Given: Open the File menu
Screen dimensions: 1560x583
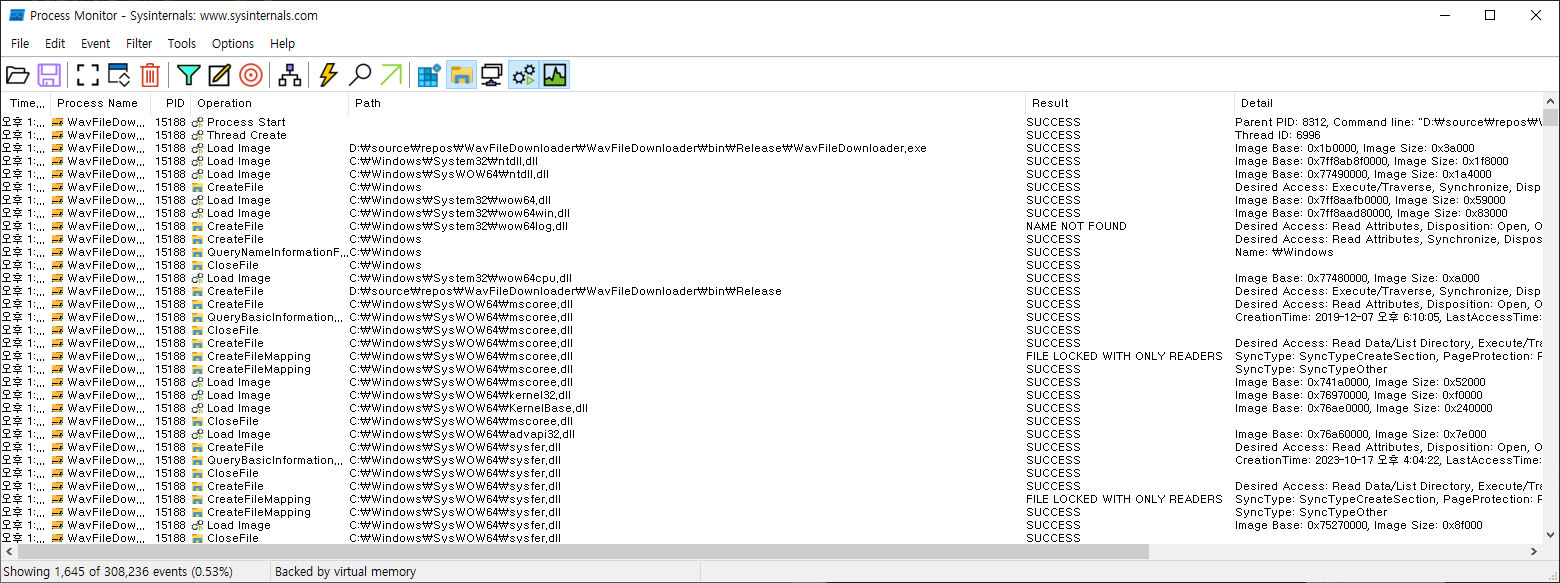Looking at the screenshot, I should pos(20,44).
